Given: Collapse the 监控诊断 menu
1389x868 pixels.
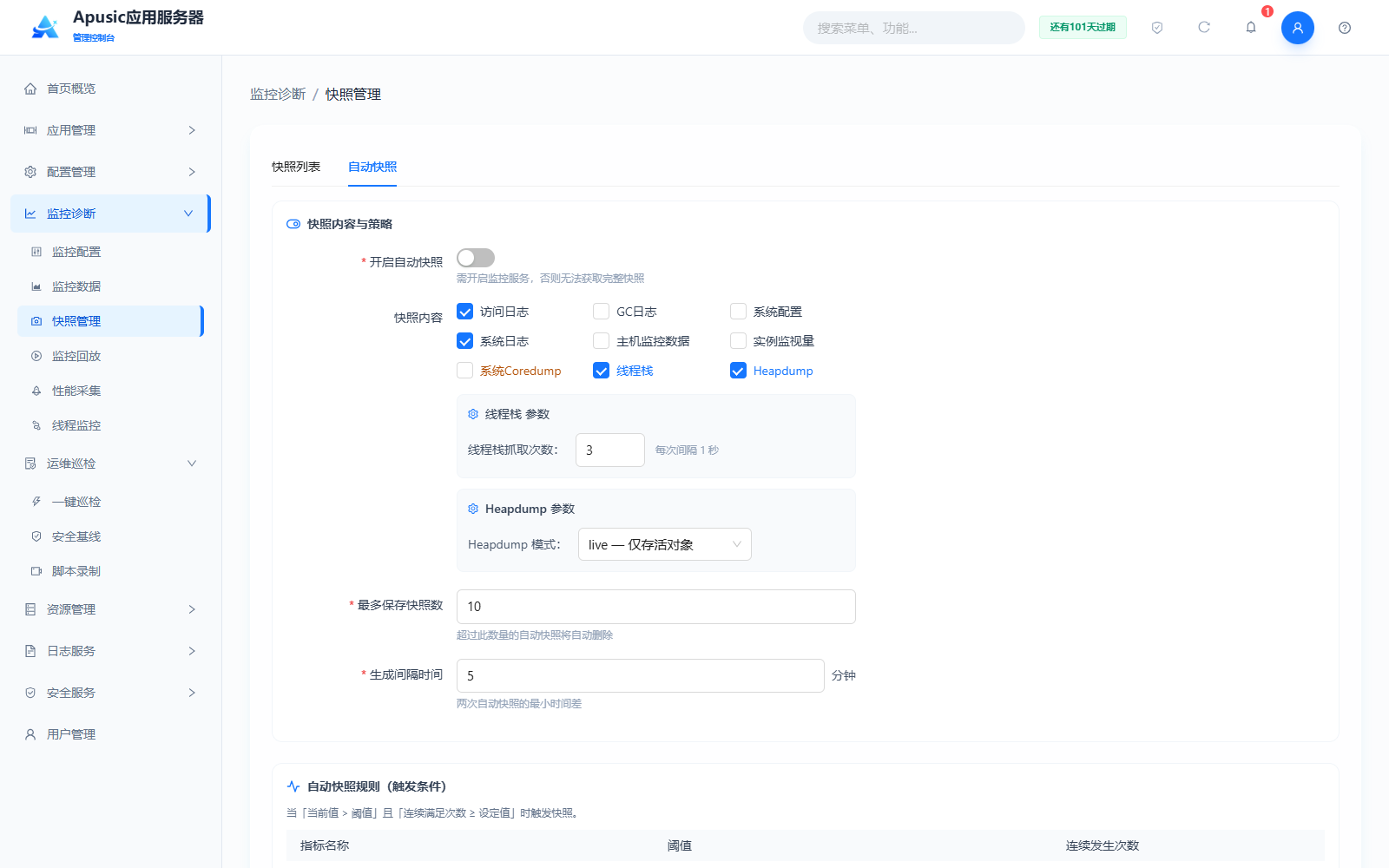Looking at the screenshot, I should (109, 214).
